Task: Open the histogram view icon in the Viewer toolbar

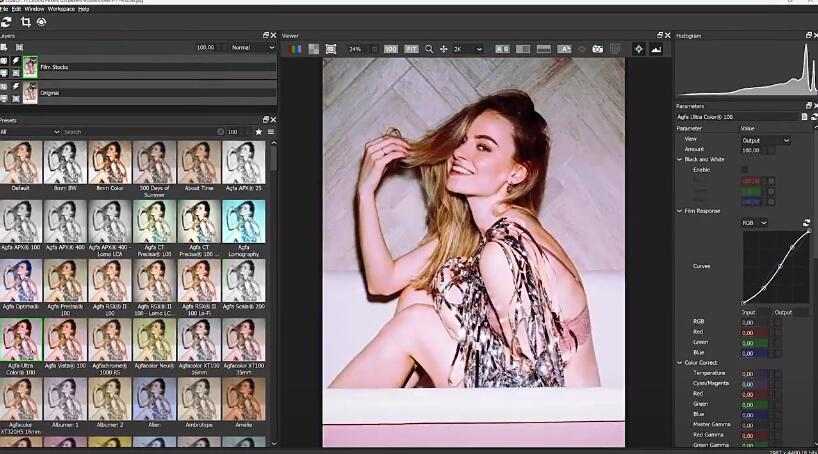Action: click(x=656, y=48)
